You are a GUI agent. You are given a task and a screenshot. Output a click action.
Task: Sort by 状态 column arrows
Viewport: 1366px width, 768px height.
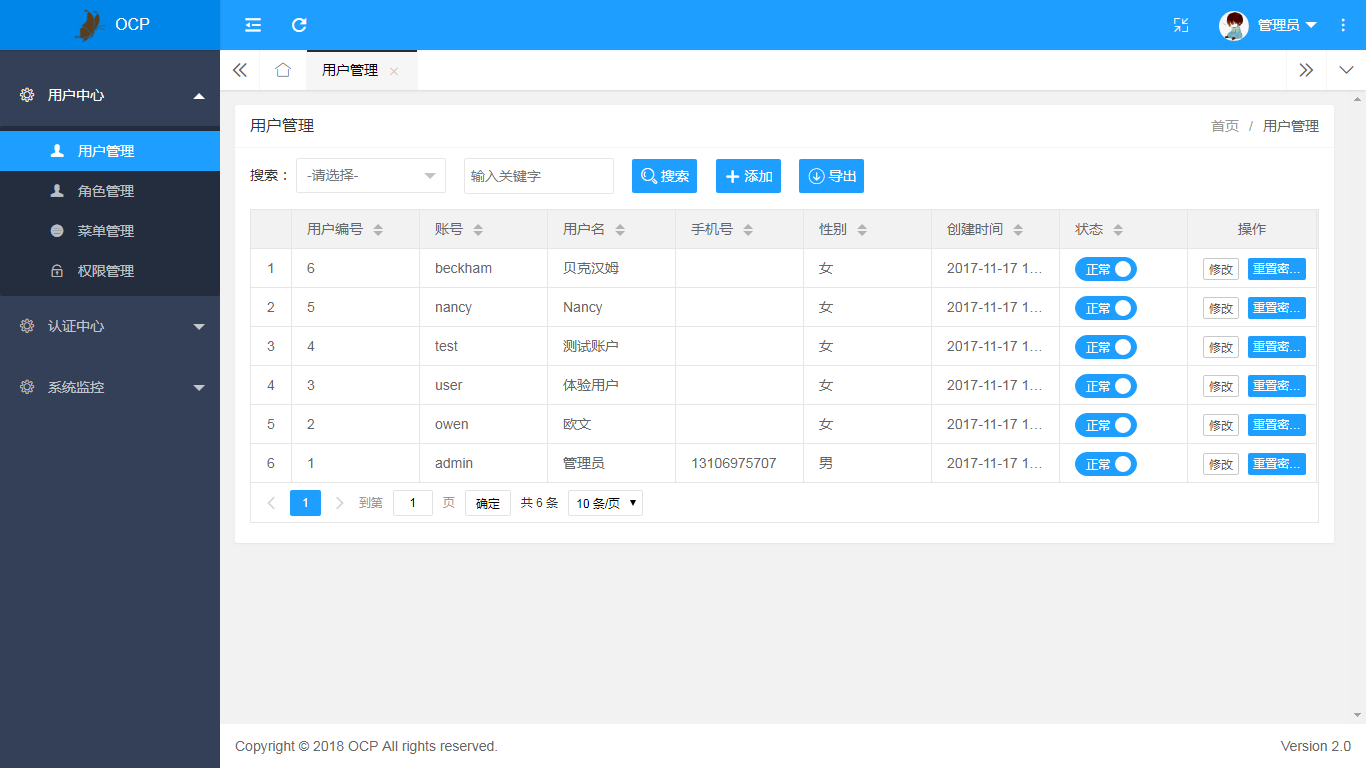pyautogui.click(x=1118, y=230)
